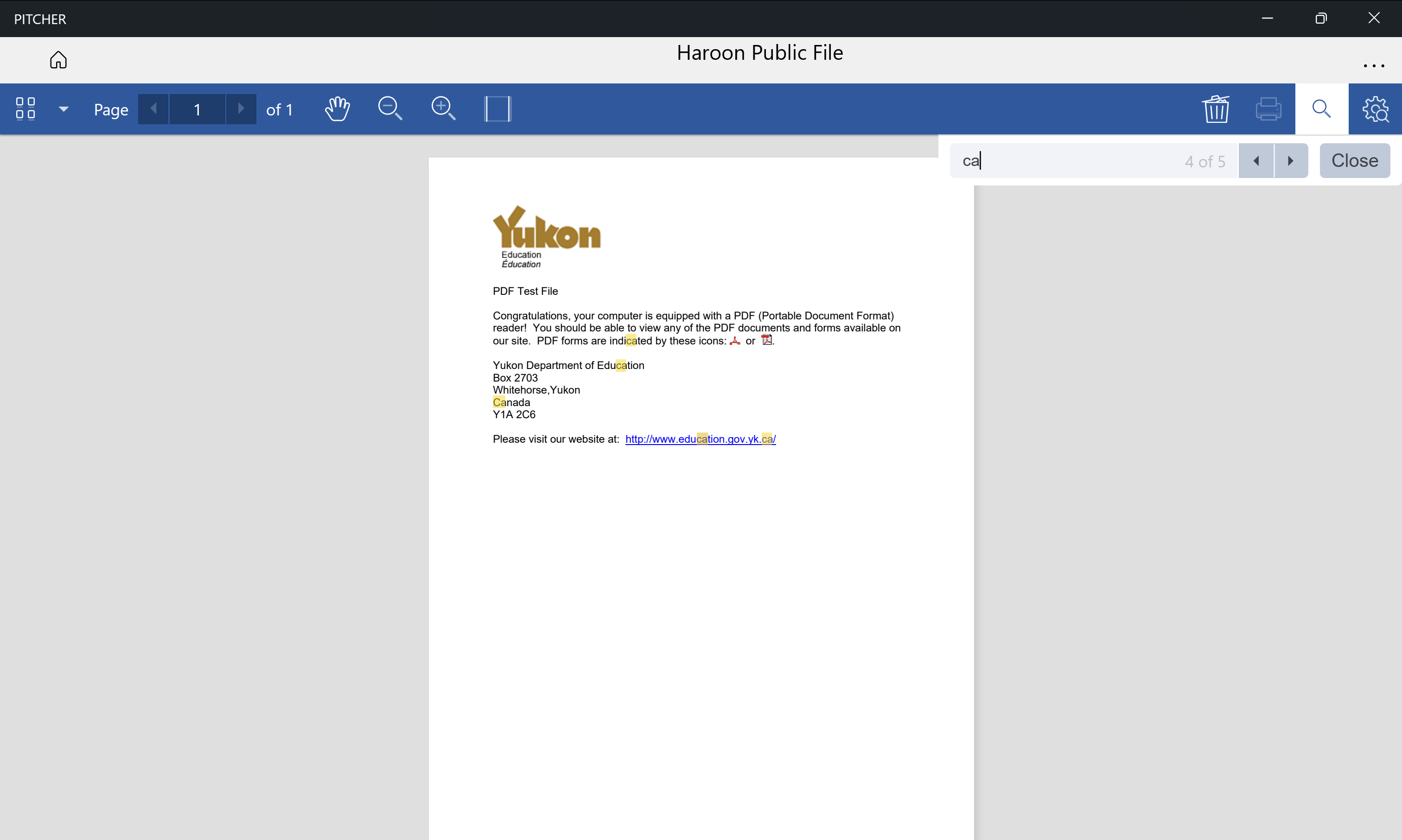Zoom out of the document
The width and height of the screenshot is (1402, 840).
[390, 108]
